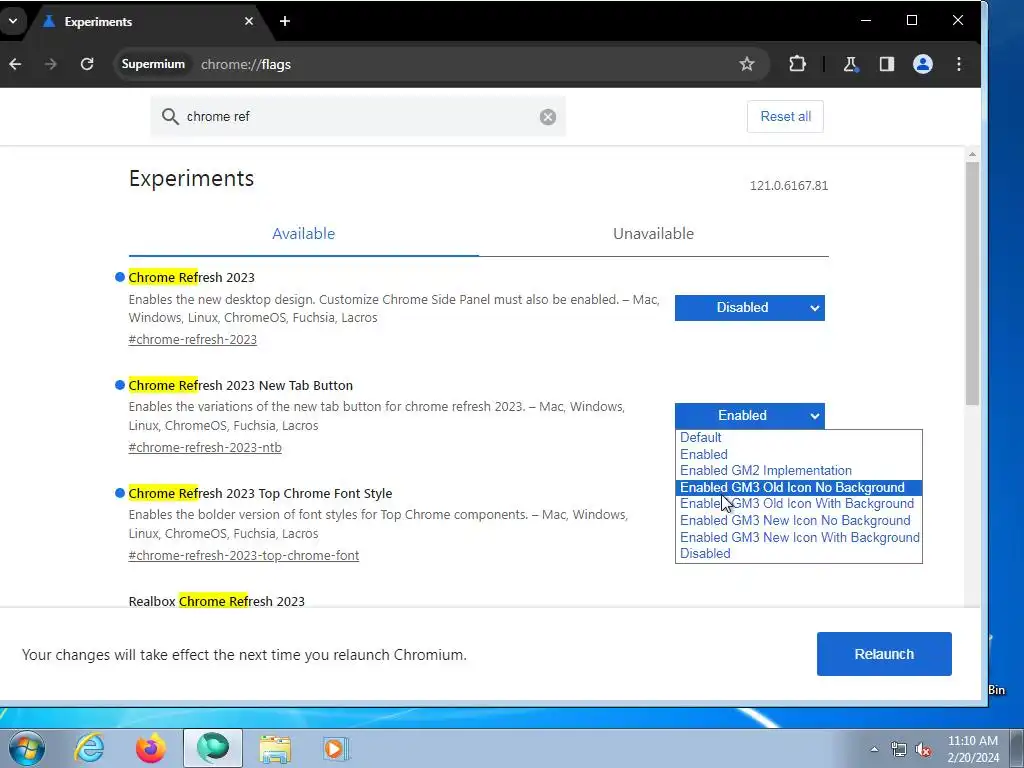Screen dimensions: 1024x768
Task: Click the Supermium taskbar icon
Action: (213, 748)
